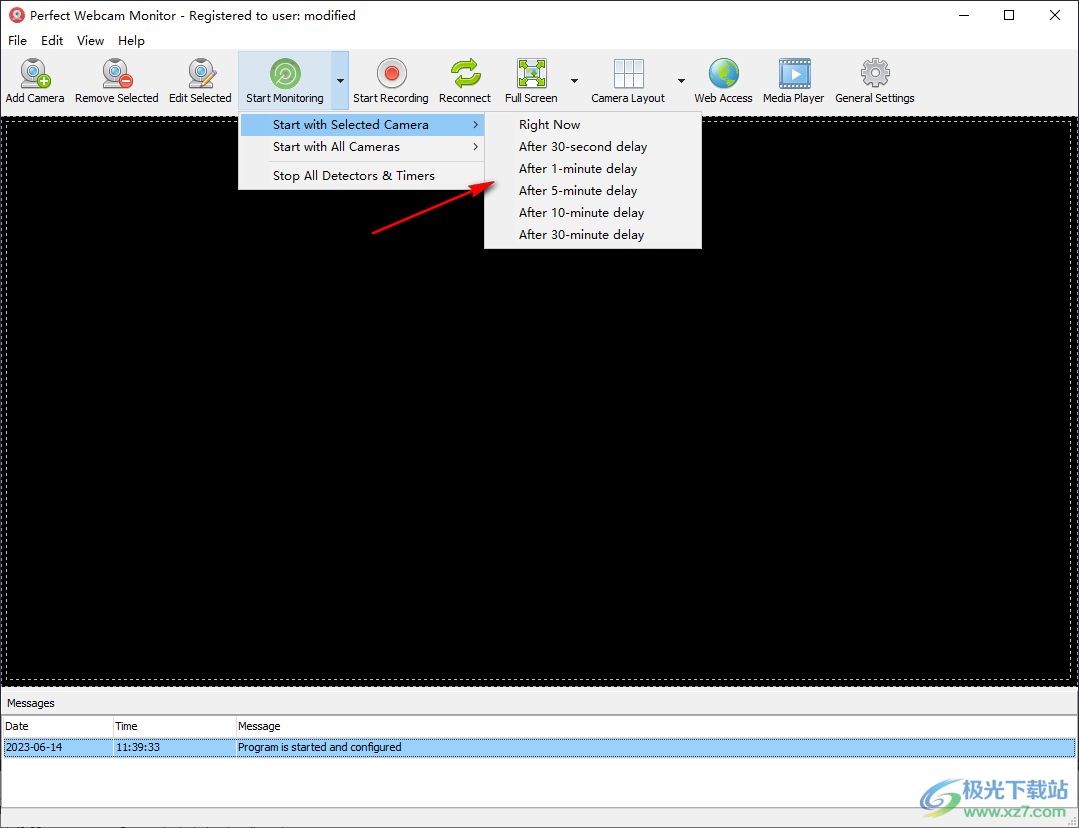Click the Add Camera toolbar icon

(x=35, y=73)
